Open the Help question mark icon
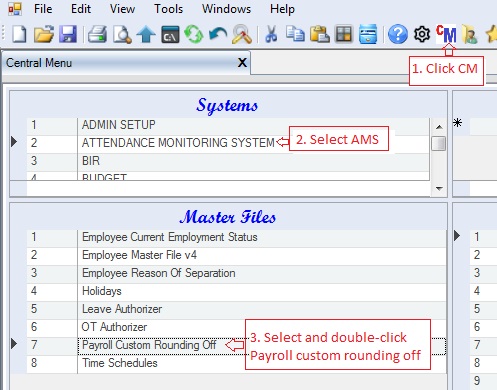497x390 pixels. [398, 34]
